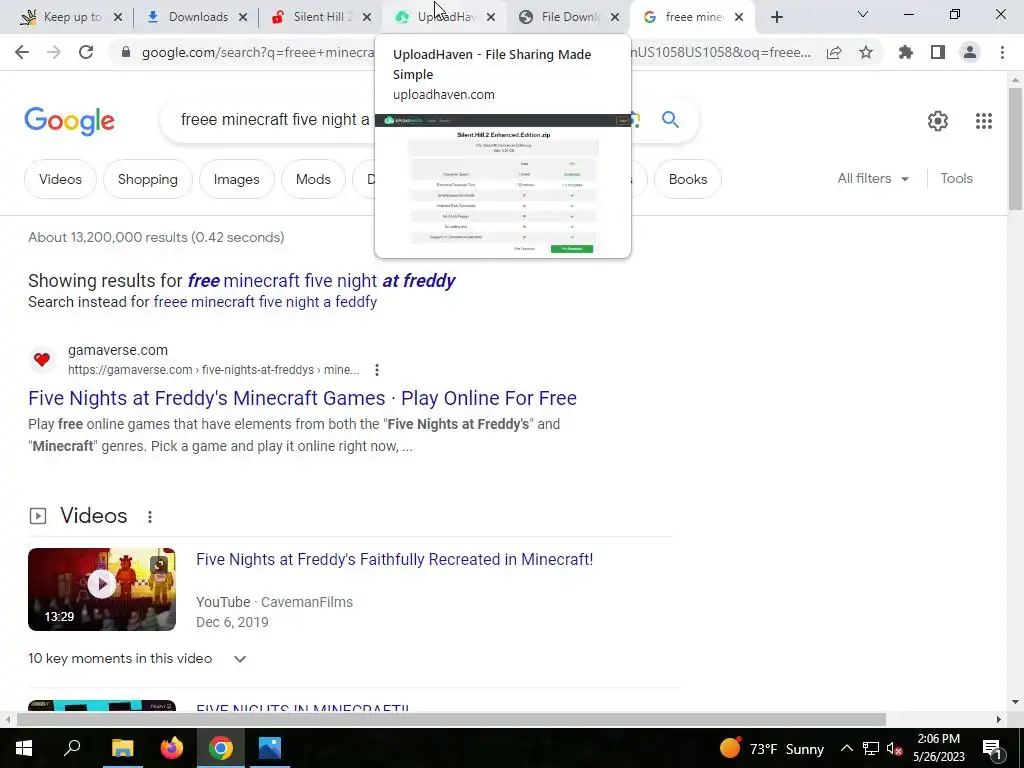
Task: Open Google quick settings gear
Action: click(x=938, y=121)
